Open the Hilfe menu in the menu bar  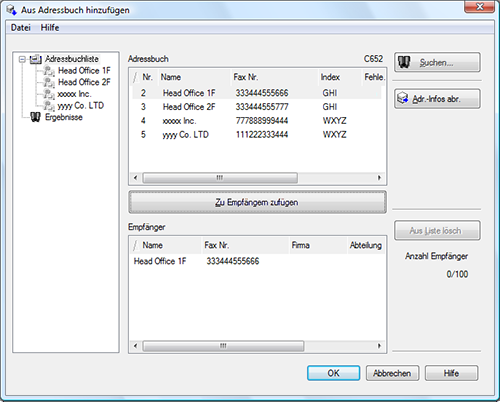[50, 27]
